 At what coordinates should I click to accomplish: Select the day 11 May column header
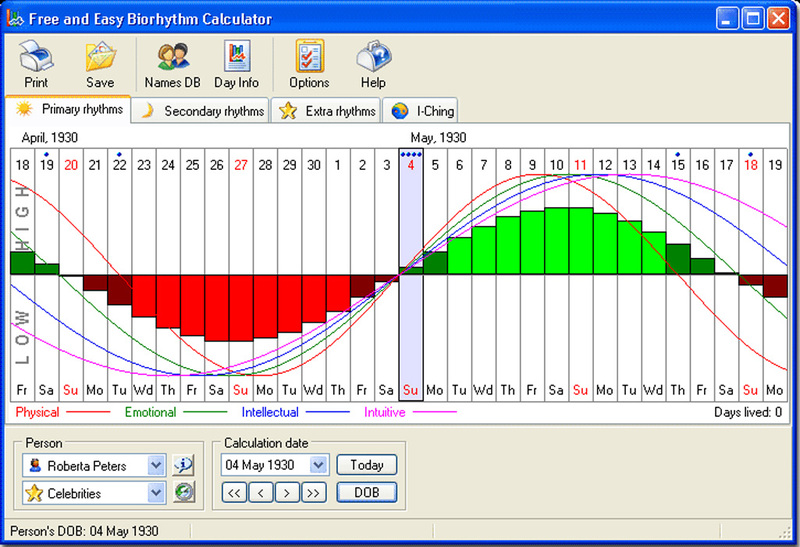coord(580,165)
